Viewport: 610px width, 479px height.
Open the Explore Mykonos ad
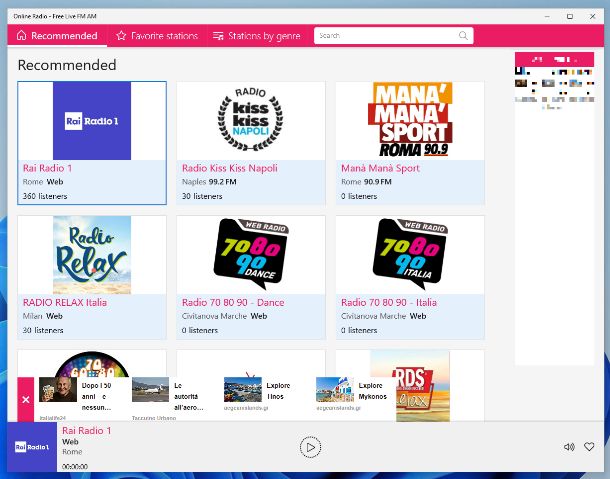(352, 394)
